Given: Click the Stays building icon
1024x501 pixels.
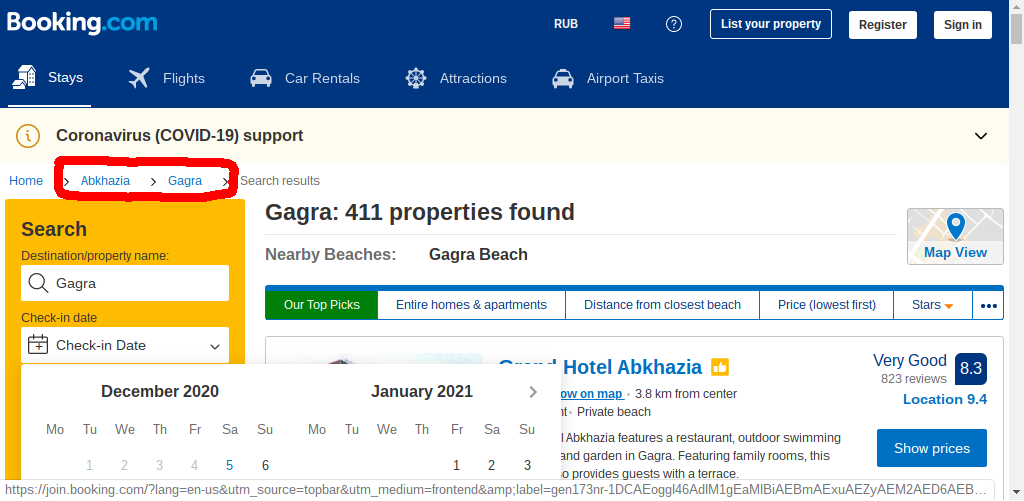Looking at the screenshot, I should (x=24, y=77).
